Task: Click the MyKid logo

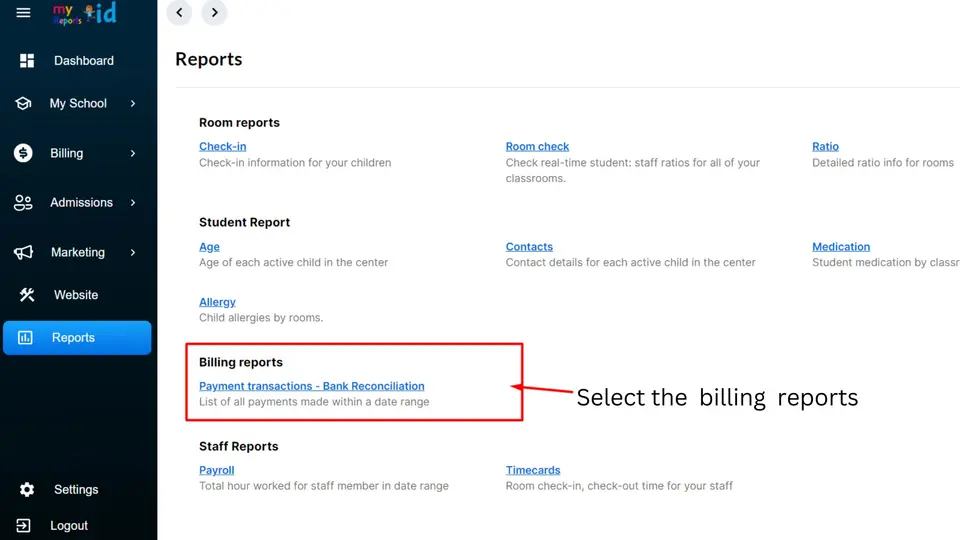Action: pos(84,13)
